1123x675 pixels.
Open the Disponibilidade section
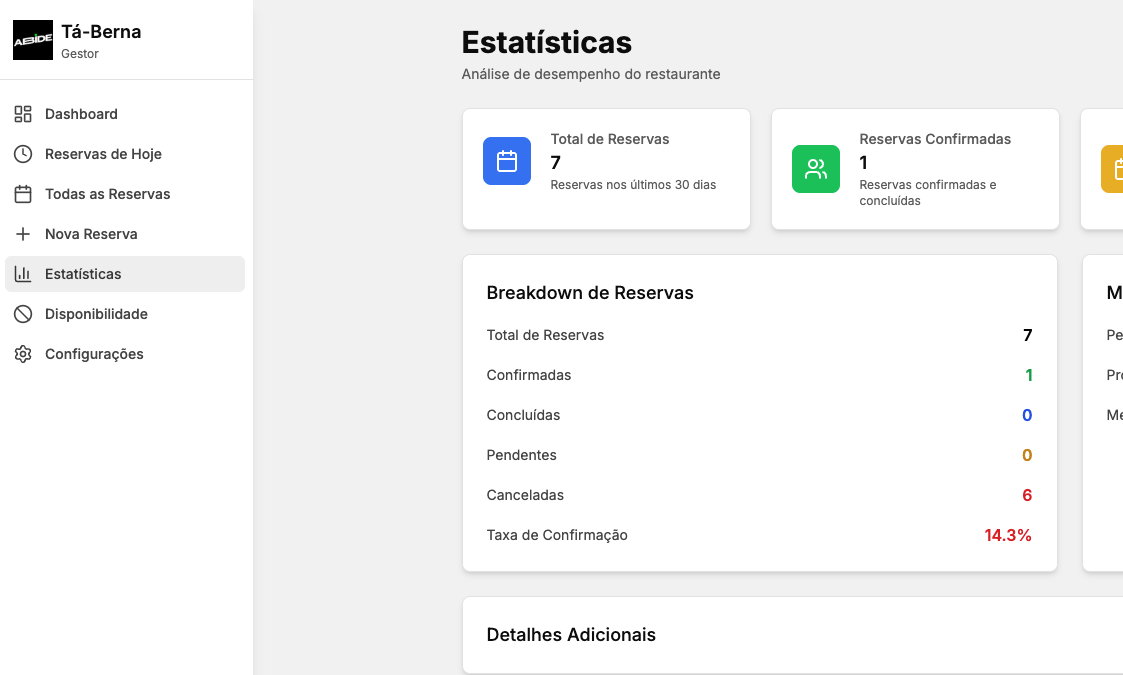click(x=96, y=314)
